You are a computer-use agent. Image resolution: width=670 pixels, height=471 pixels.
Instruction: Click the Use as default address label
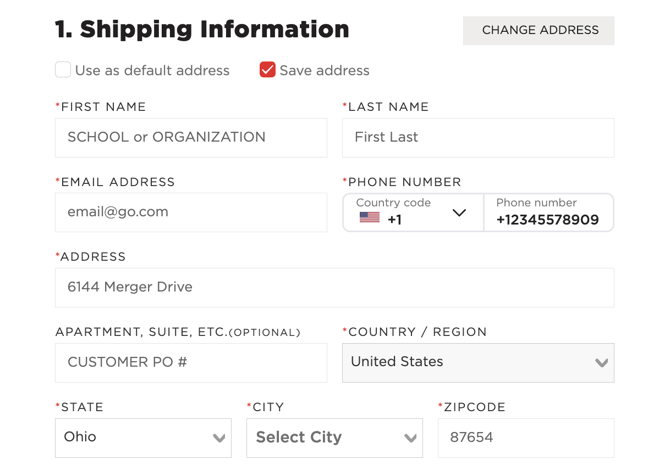coord(152,71)
